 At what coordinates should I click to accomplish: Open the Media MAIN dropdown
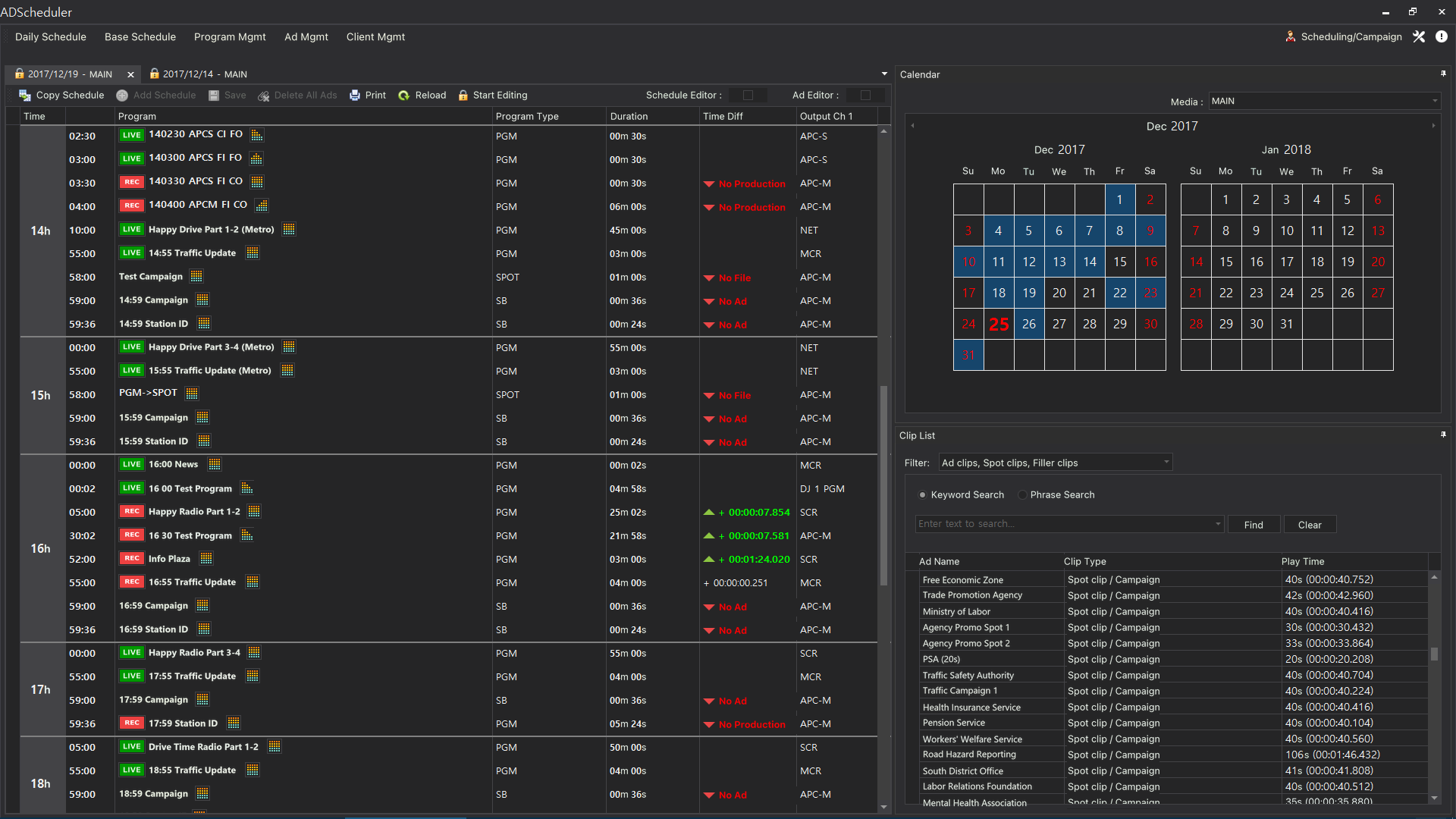tap(1324, 101)
